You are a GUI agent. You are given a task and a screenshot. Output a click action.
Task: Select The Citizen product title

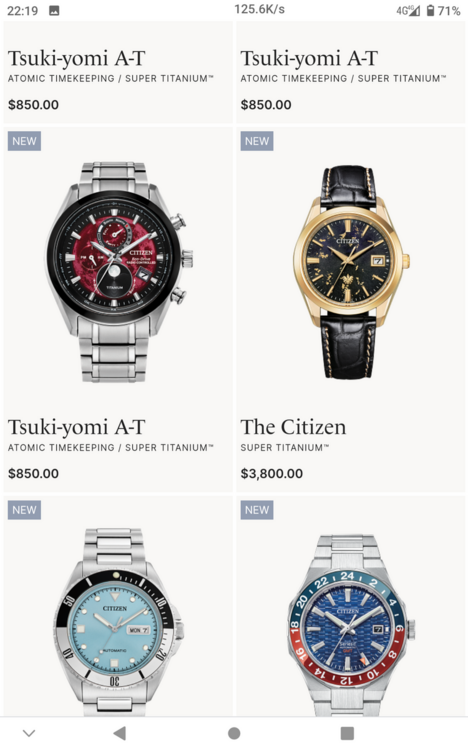(293, 427)
